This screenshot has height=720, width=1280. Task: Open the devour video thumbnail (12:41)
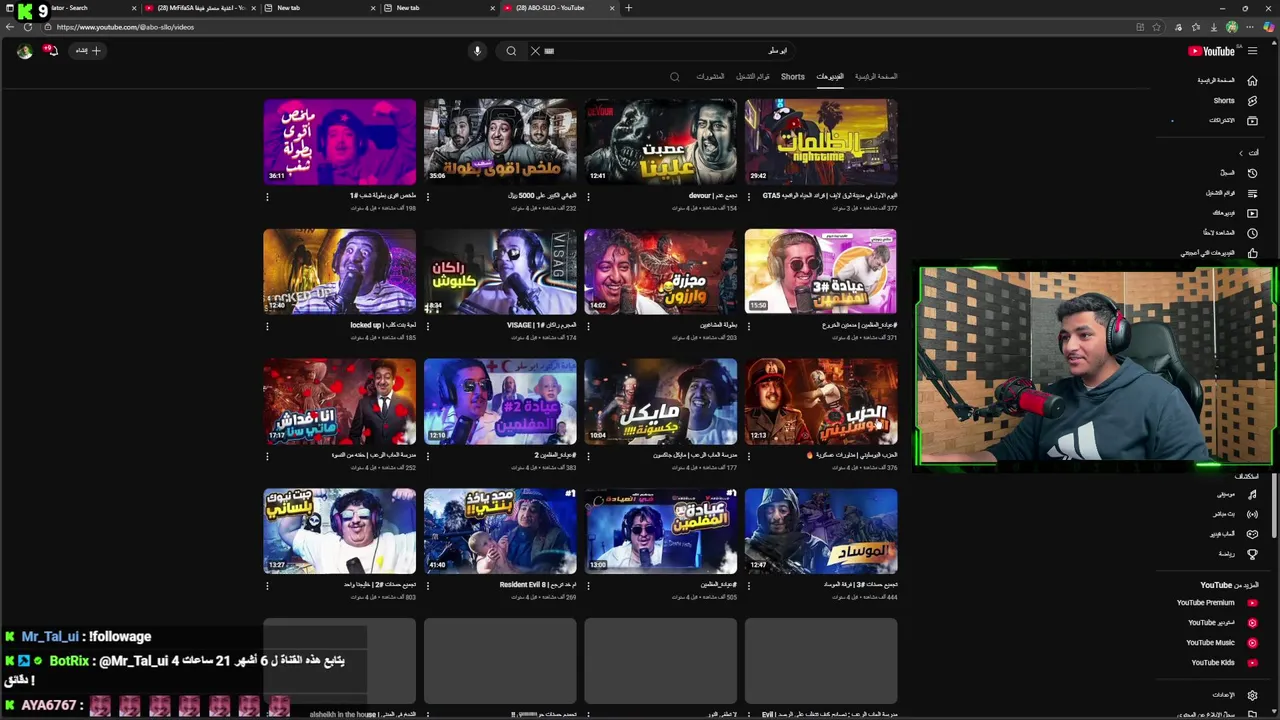(660, 142)
